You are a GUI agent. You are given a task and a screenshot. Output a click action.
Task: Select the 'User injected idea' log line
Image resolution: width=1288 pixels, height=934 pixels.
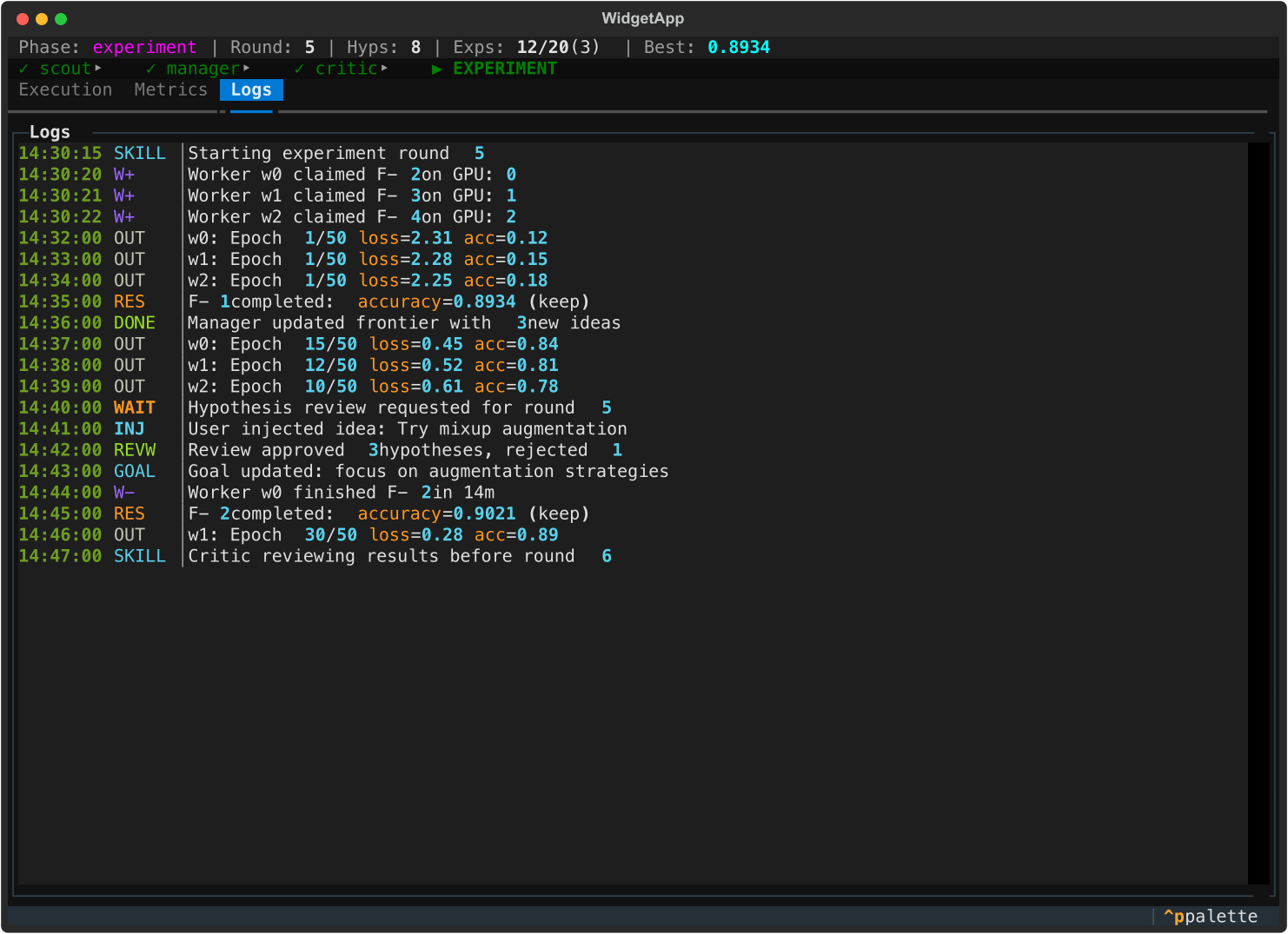click(x=633, y=428)
